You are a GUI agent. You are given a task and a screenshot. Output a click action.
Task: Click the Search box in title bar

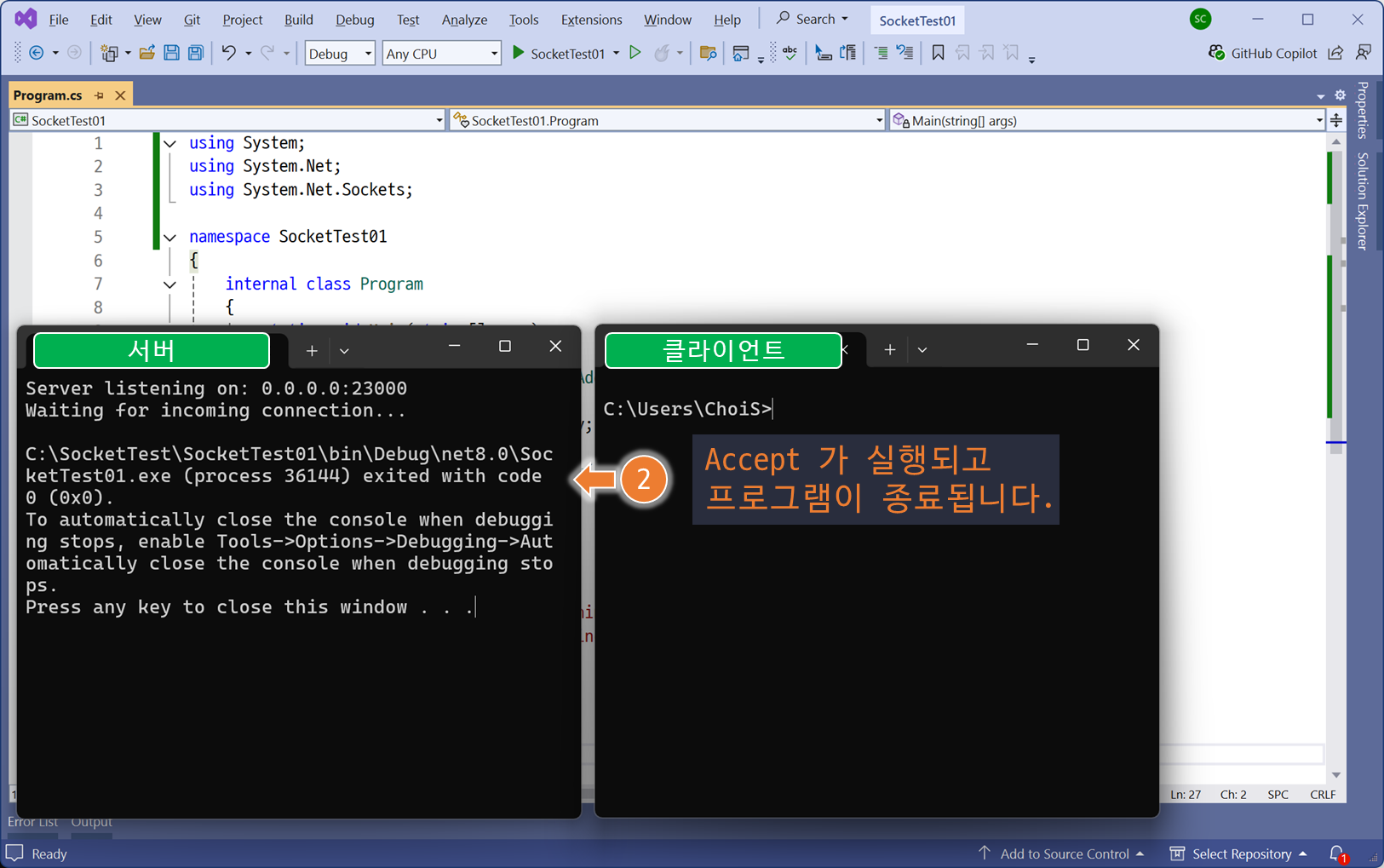point(812,19)
